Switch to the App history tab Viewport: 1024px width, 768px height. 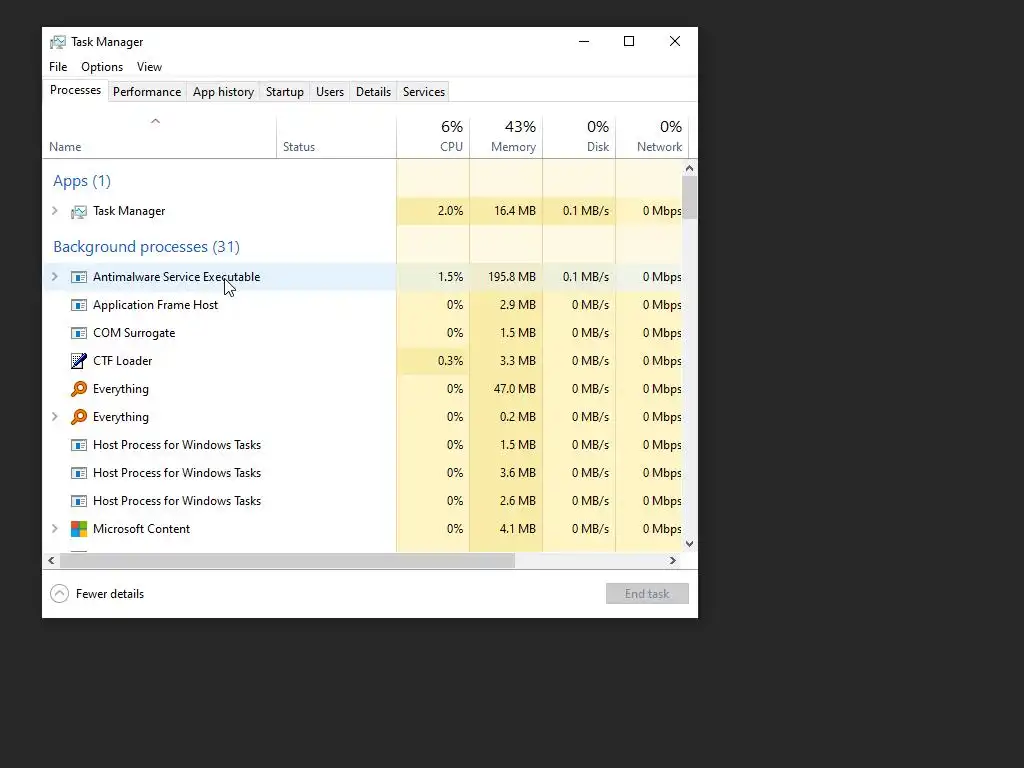[x=223, y=92]
